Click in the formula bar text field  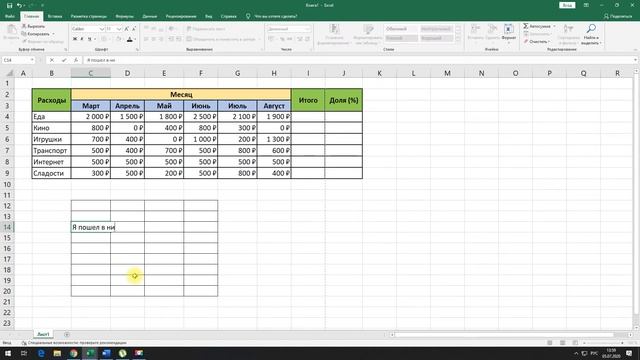click(x=358, y=60)
